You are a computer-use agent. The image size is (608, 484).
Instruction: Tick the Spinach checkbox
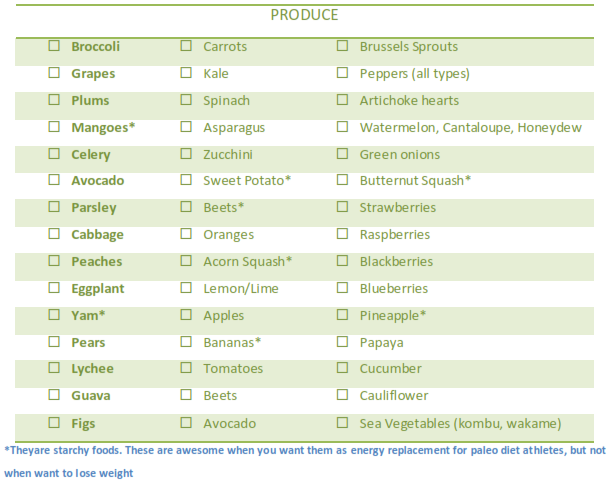click(186, 101)
